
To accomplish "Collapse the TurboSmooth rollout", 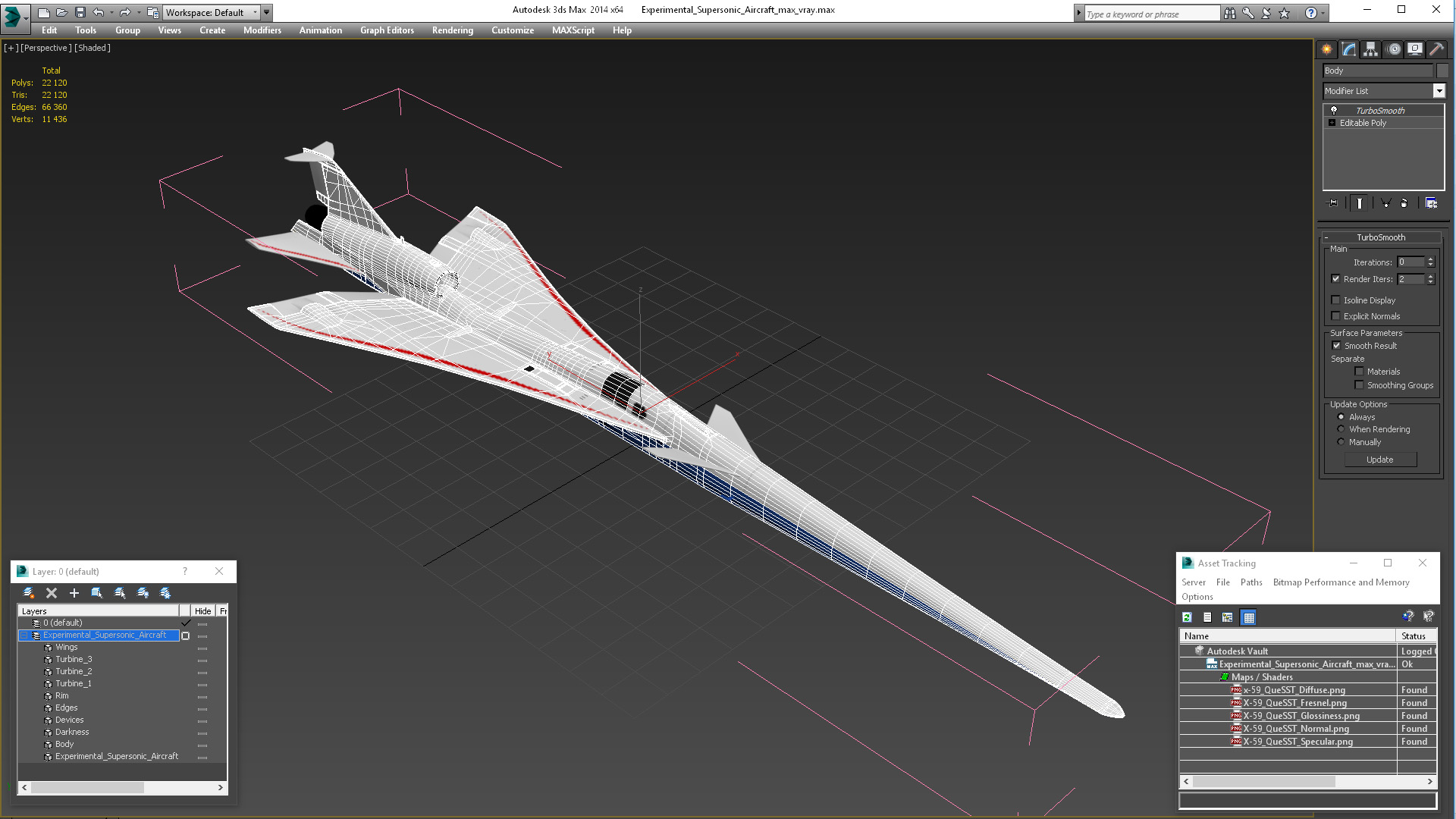I will tap(1326, 237).
